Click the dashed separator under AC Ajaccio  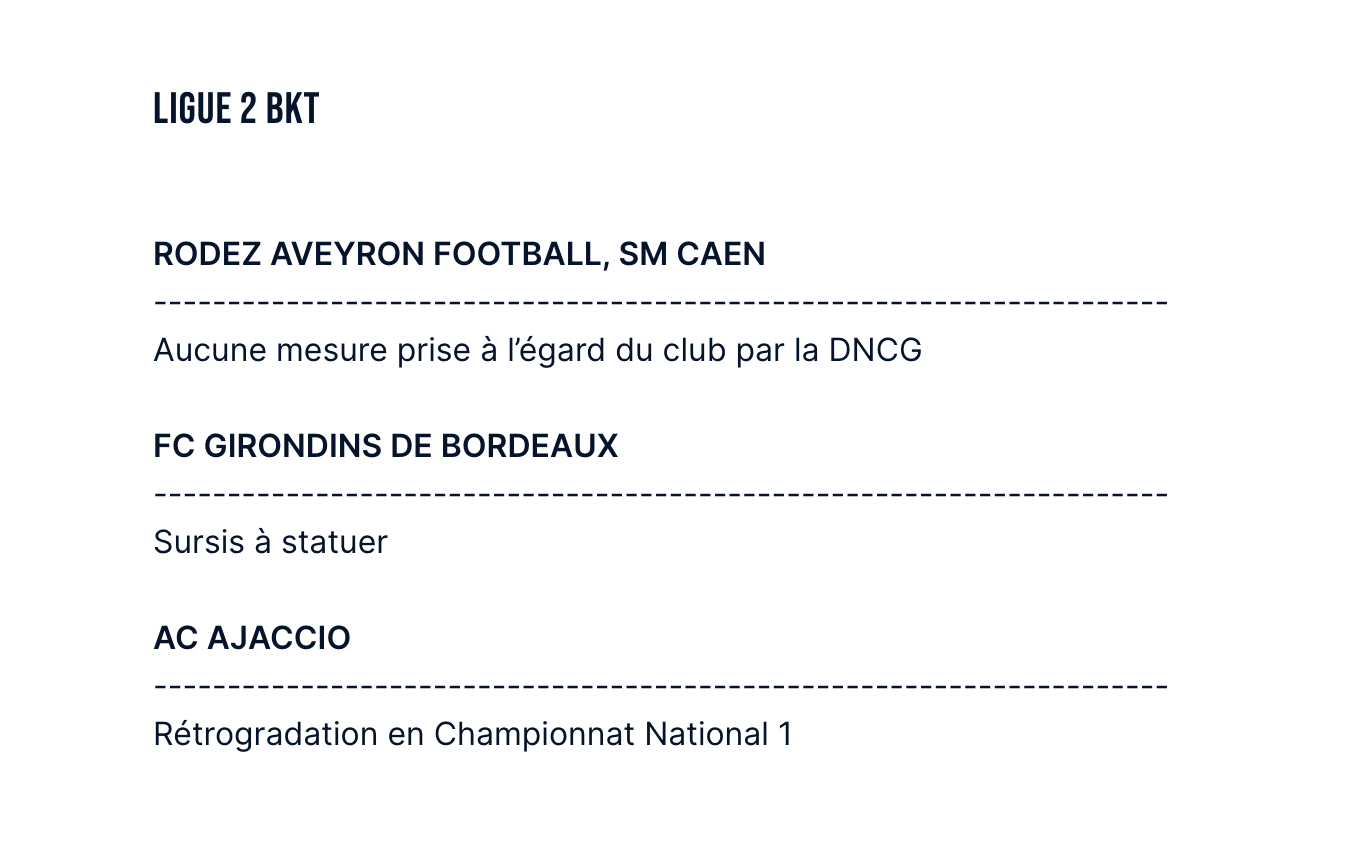click(661, 686)
